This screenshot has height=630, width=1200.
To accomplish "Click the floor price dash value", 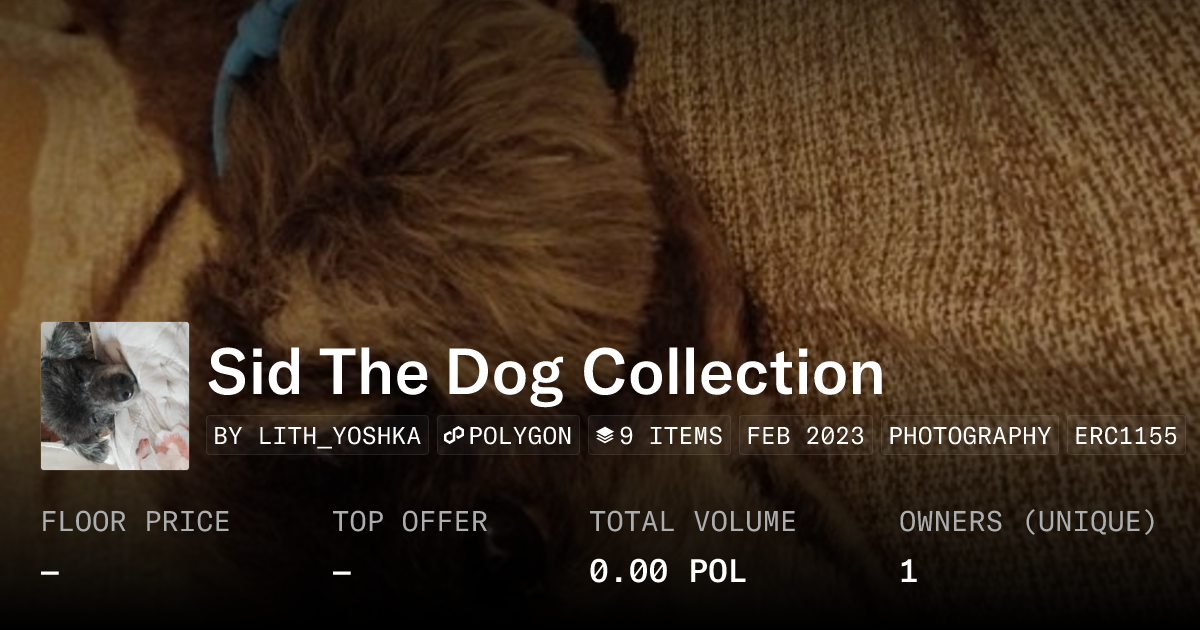I will click(x=50, y=572).
